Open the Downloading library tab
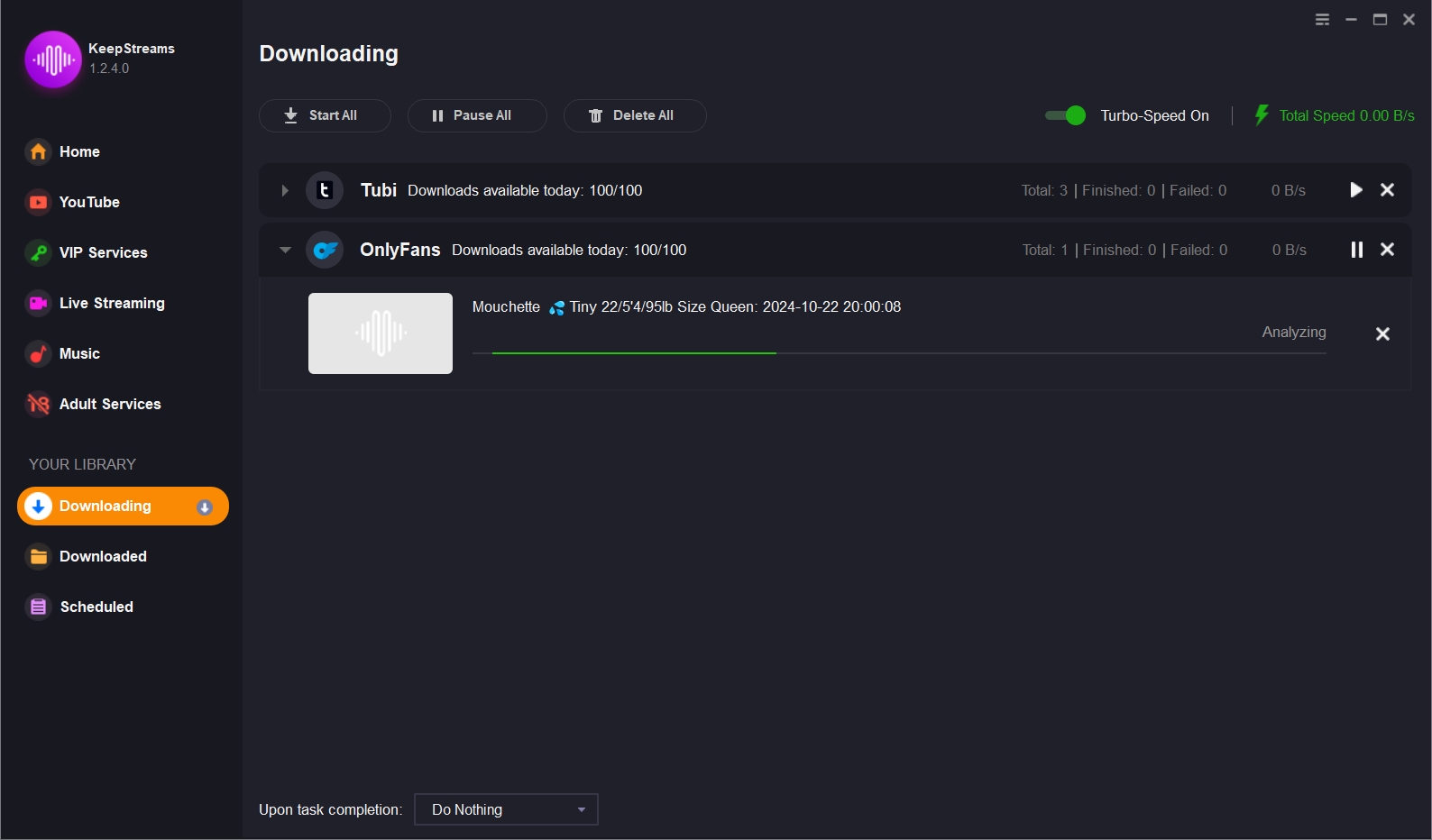Screen dimensions: 1432x840 pyautogui.click(x=123, y=507)
